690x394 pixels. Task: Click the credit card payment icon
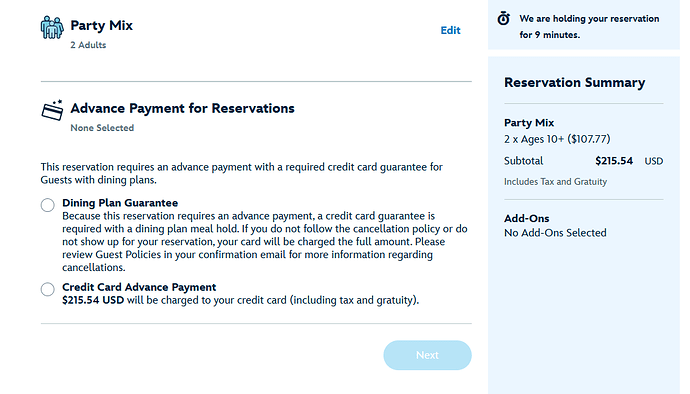coord(52,110)
